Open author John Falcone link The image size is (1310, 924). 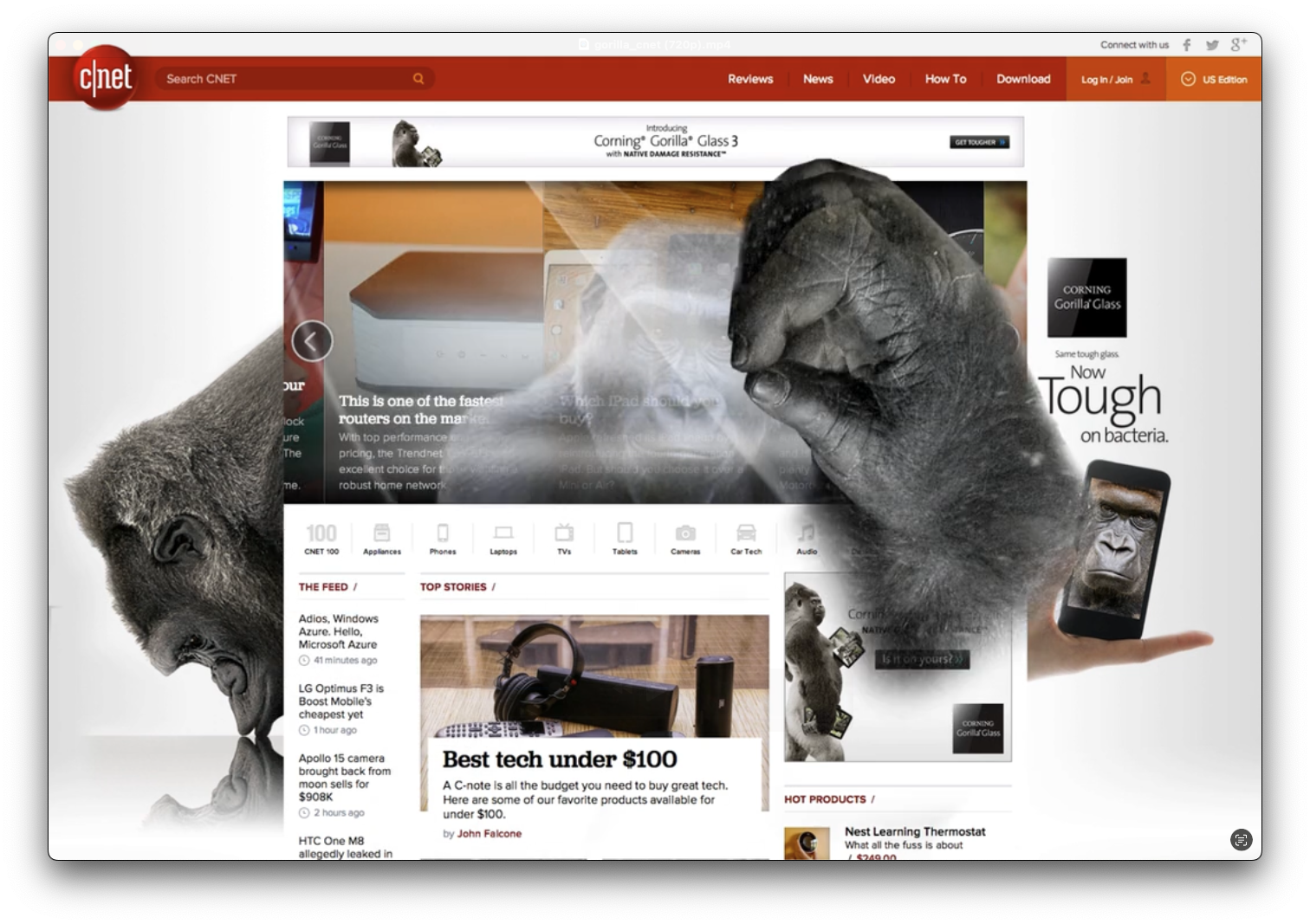pos(490,834)
